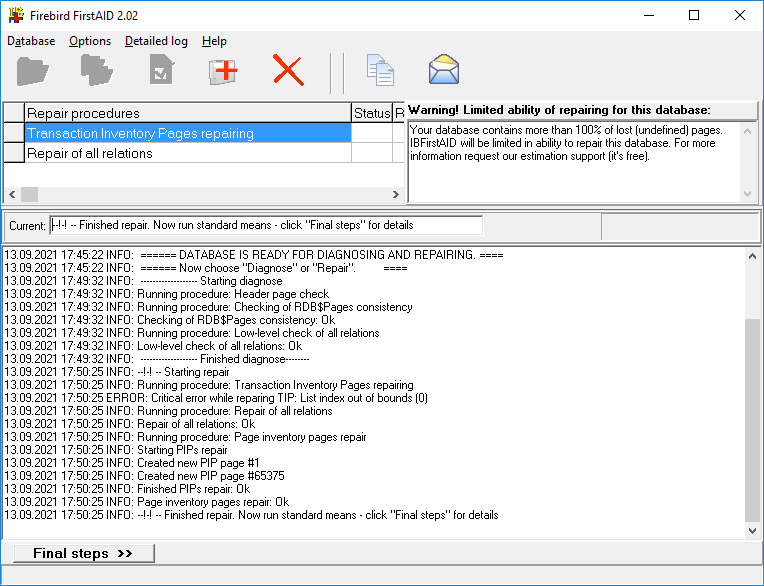
Task: Click log scrollbar down arrow
Action: (752, 531)
